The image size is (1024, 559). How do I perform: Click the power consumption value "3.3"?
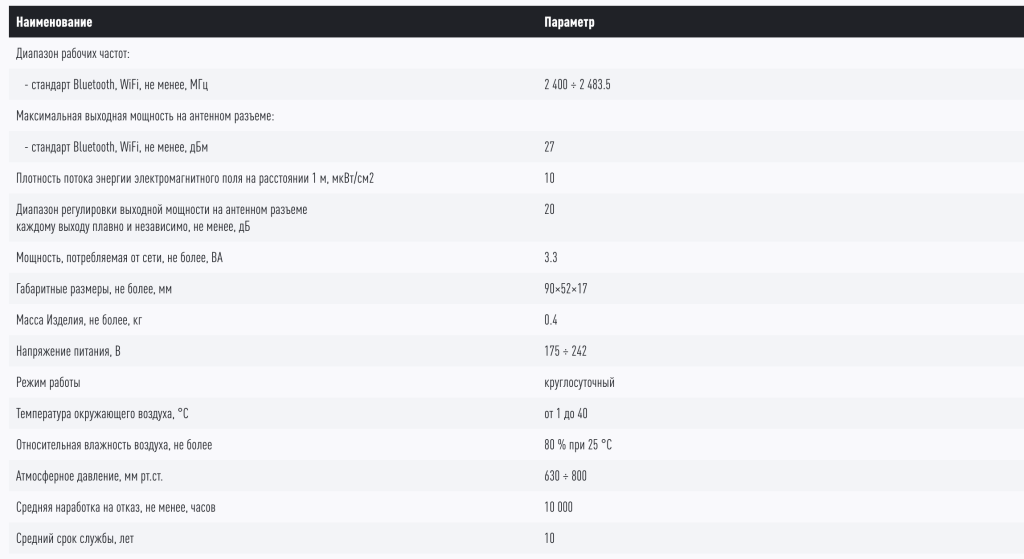(550, 258)
